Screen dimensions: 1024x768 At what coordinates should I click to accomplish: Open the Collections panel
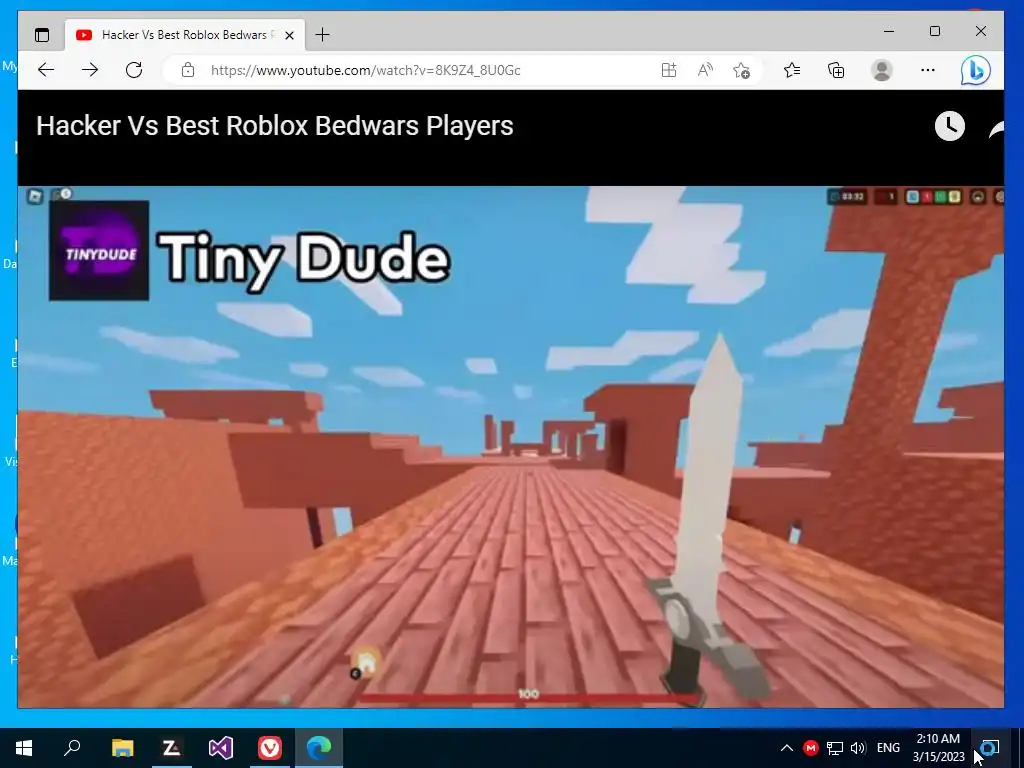click(836, 70)
